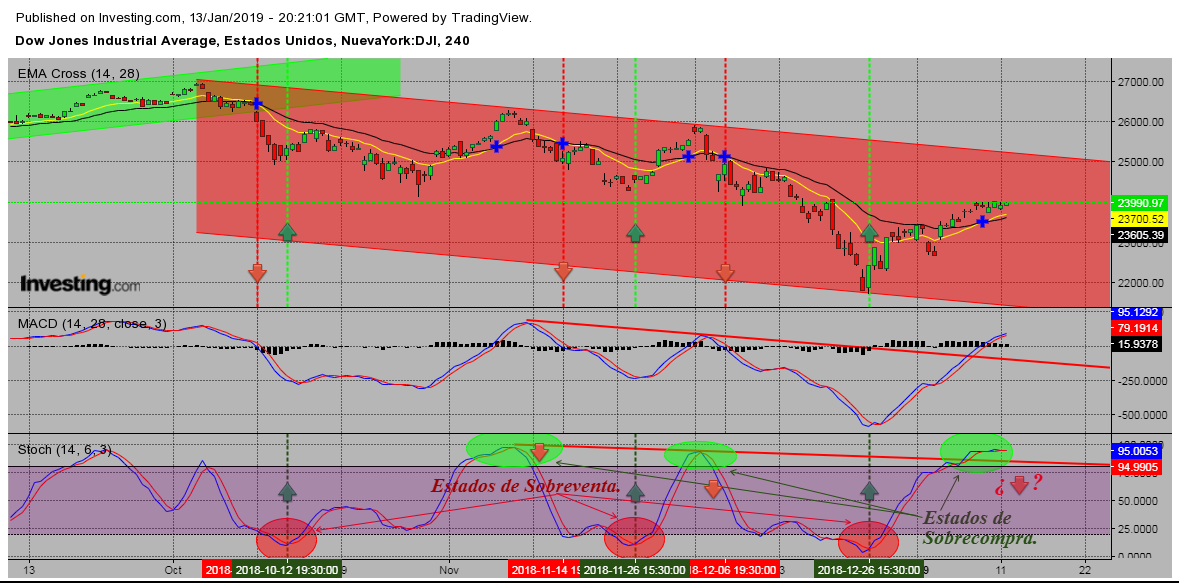Screen dimensions: 1179x583
Task: Select the 2018-12-26 15:30:00 date marker
Action: [x=869, y=570]
